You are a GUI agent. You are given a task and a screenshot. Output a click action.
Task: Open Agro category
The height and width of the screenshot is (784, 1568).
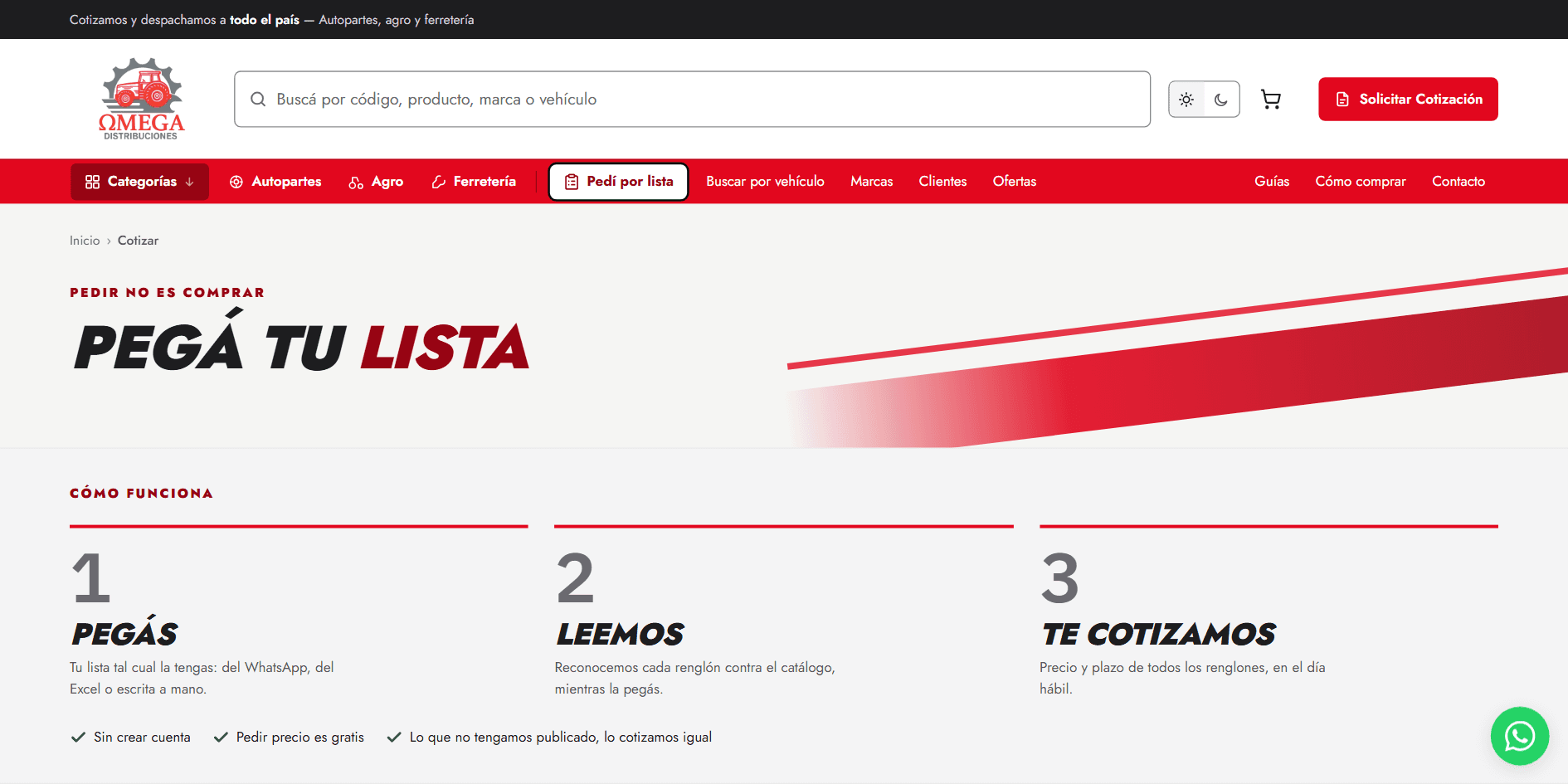(x=376, y=182)
